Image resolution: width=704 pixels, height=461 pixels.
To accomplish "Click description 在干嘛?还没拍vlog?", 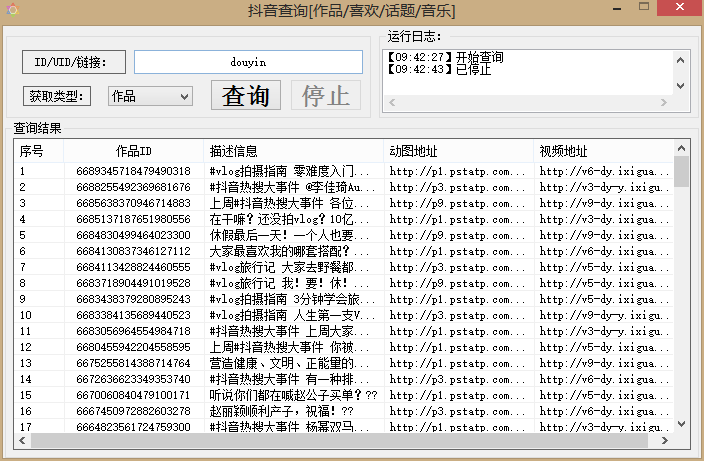I will 289,219.
